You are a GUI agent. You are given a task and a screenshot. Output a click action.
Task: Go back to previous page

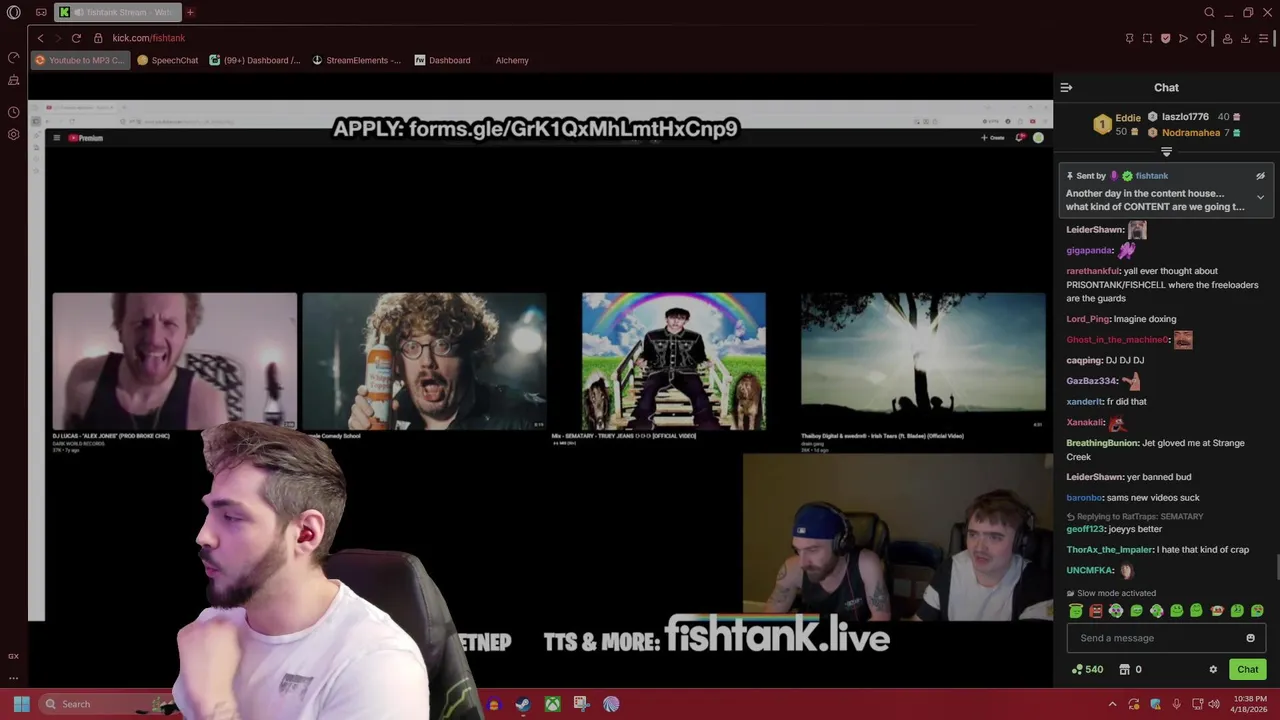click(40, 38)
